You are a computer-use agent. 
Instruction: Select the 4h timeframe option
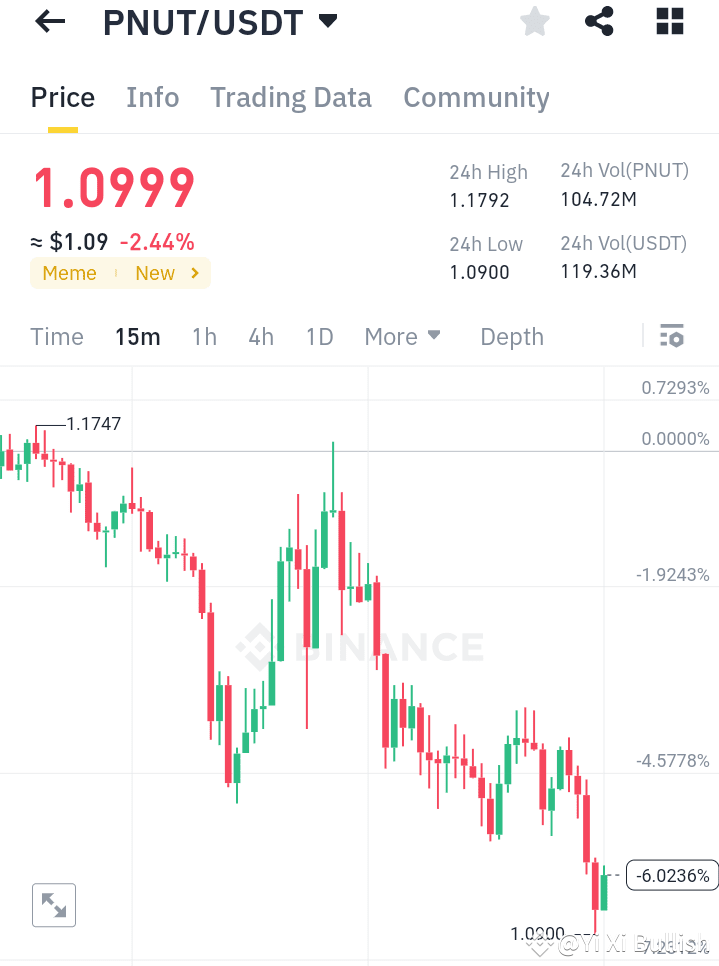coord(261,337)
